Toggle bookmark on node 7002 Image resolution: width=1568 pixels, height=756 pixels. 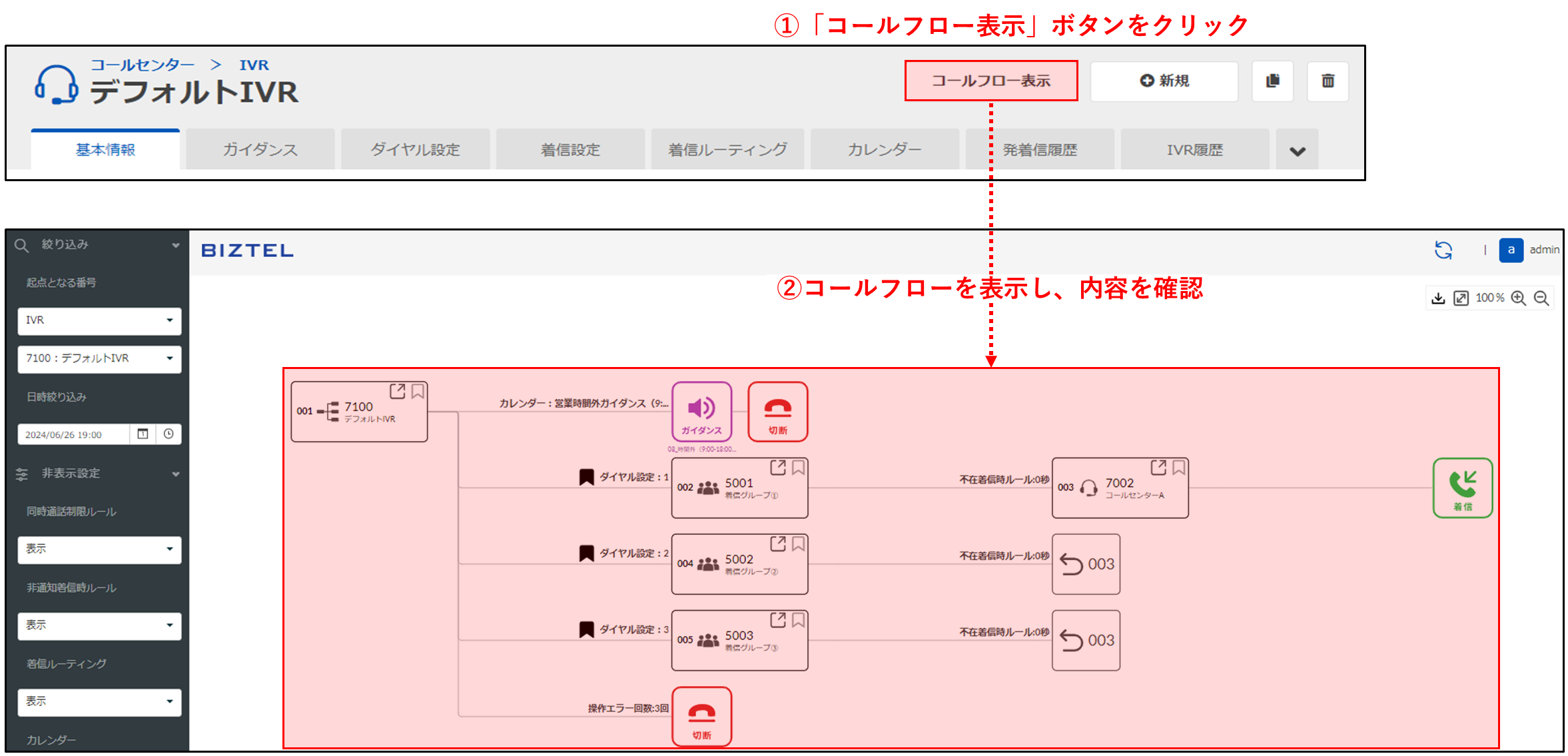[x=1178, y=468]
